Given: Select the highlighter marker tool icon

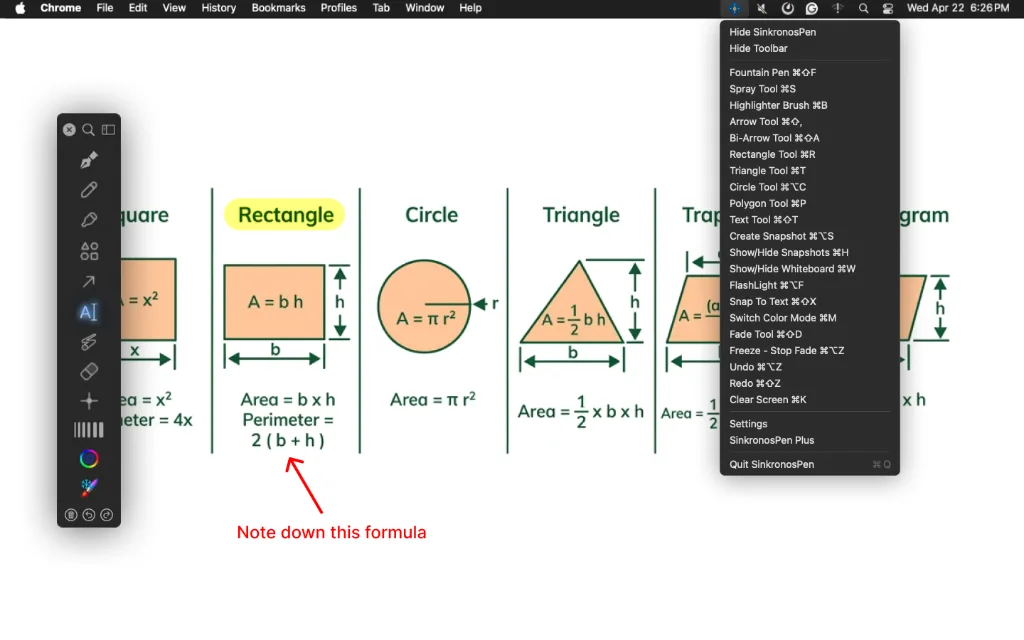Looking at the screenshot, I should click(89, 219).
